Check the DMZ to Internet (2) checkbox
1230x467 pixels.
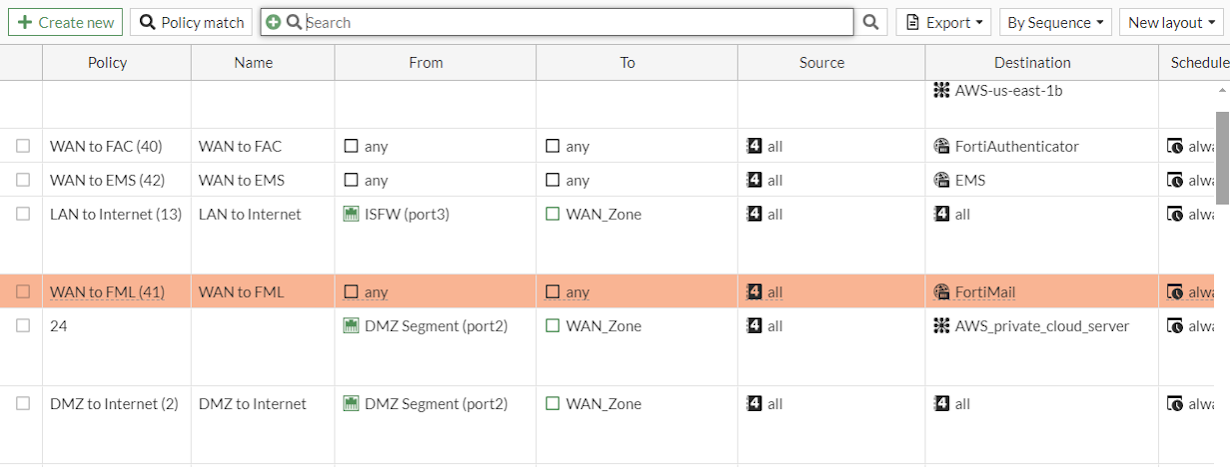coord(23,404)
